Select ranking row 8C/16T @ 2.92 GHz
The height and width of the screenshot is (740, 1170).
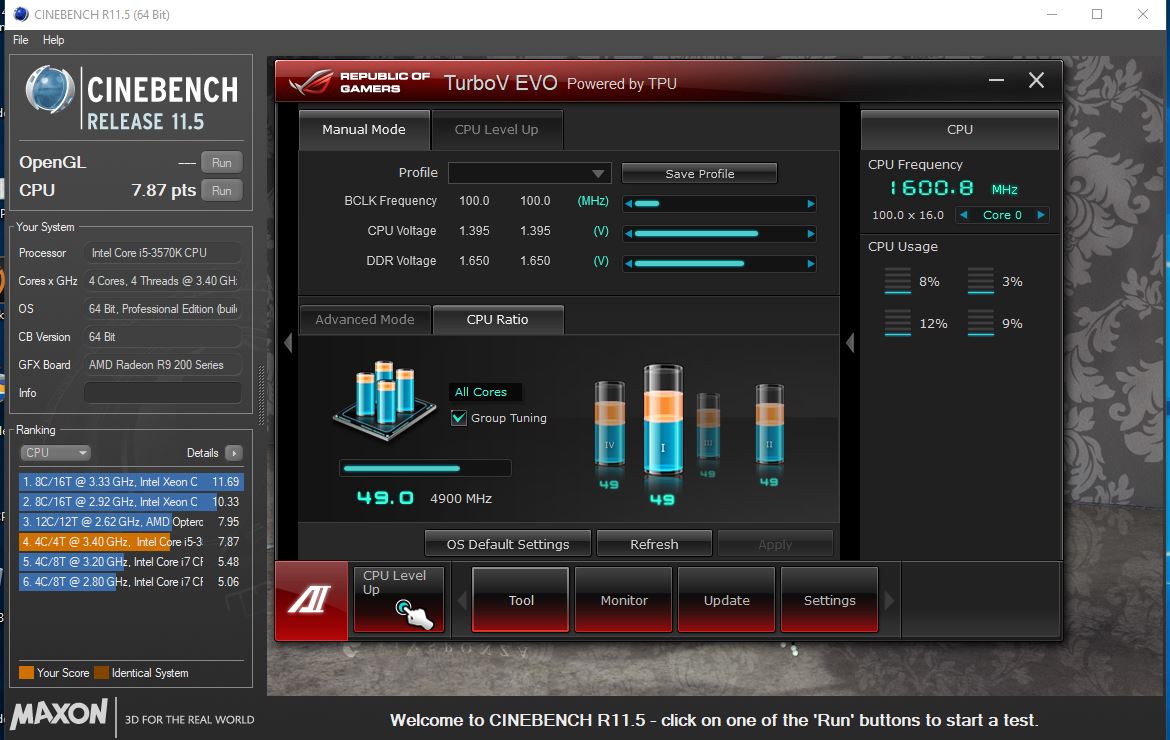(131, 502)
